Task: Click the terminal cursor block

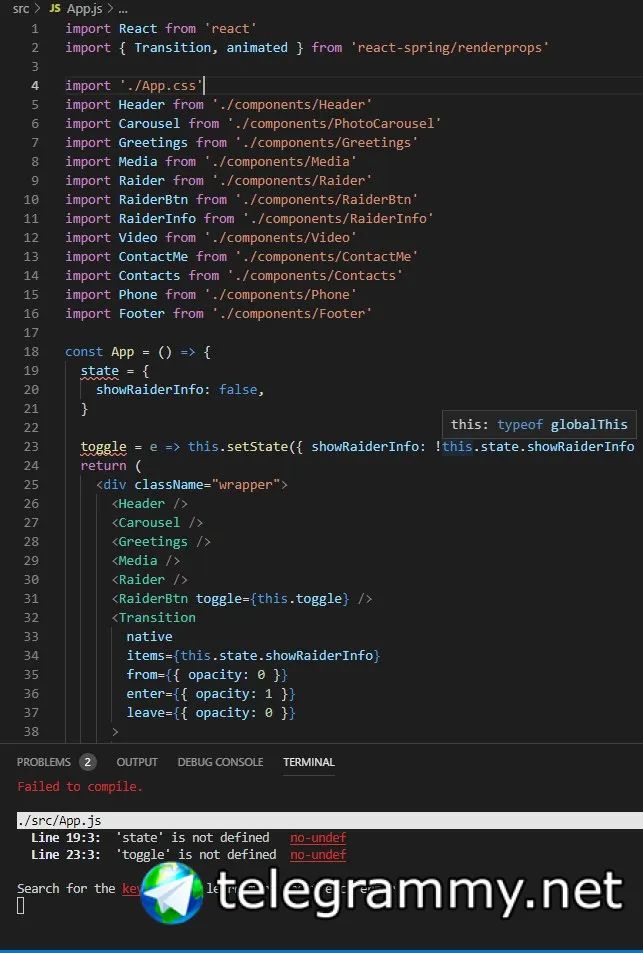Action: point(21,906)
